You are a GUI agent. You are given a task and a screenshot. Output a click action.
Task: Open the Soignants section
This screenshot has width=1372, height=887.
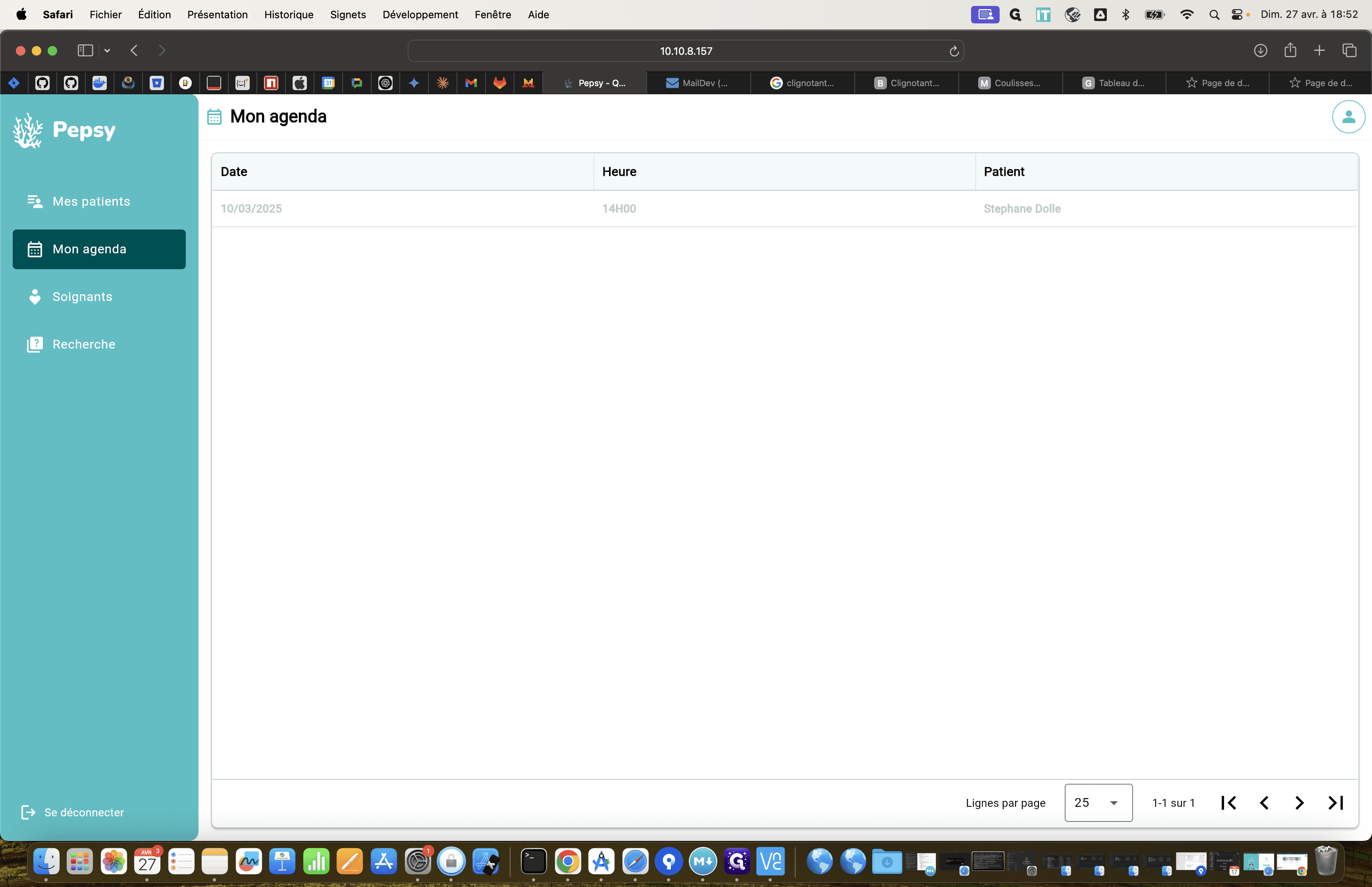pos(99,297)
